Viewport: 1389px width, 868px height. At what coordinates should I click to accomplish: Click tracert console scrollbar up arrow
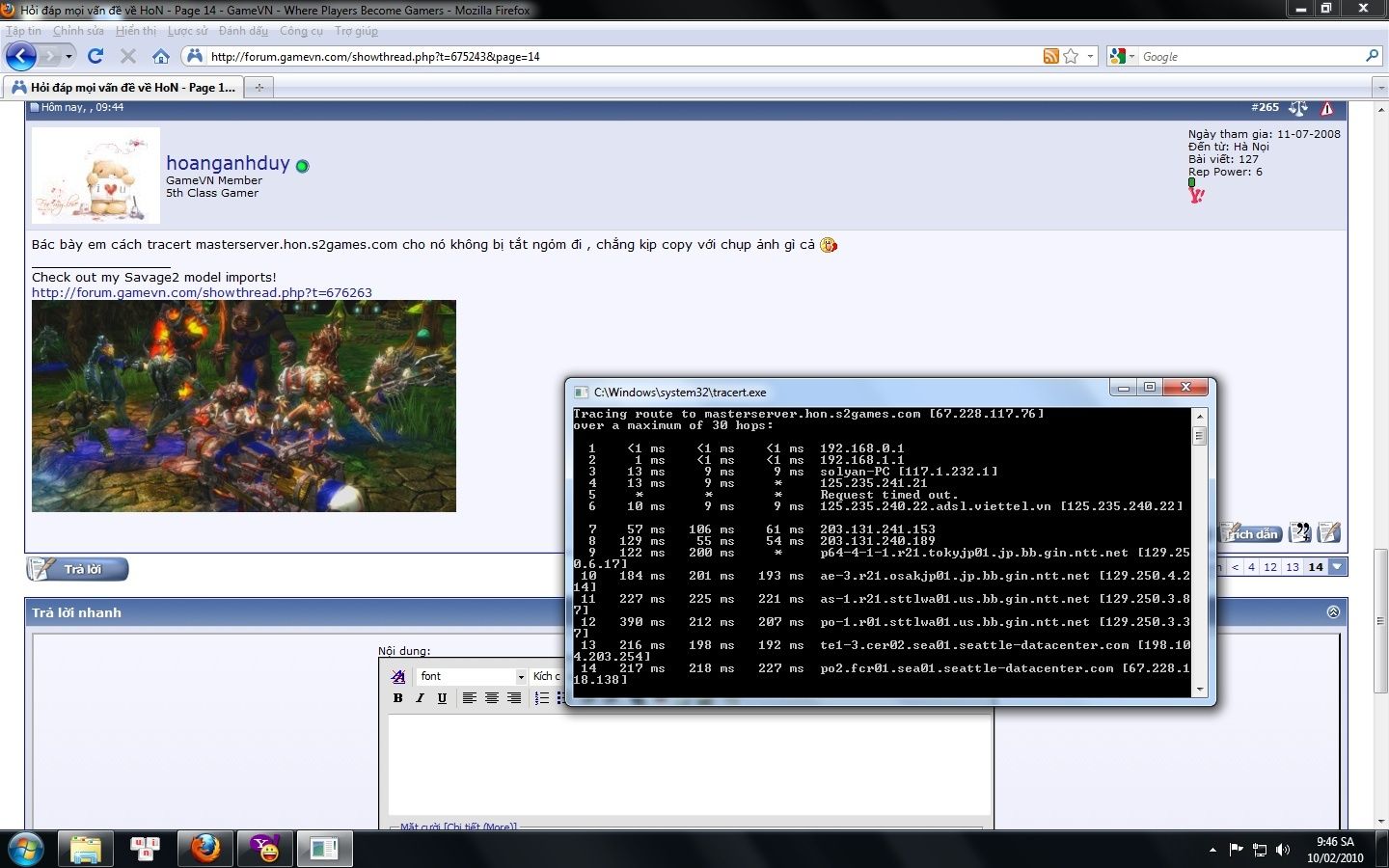click(x=1200, y=416)
